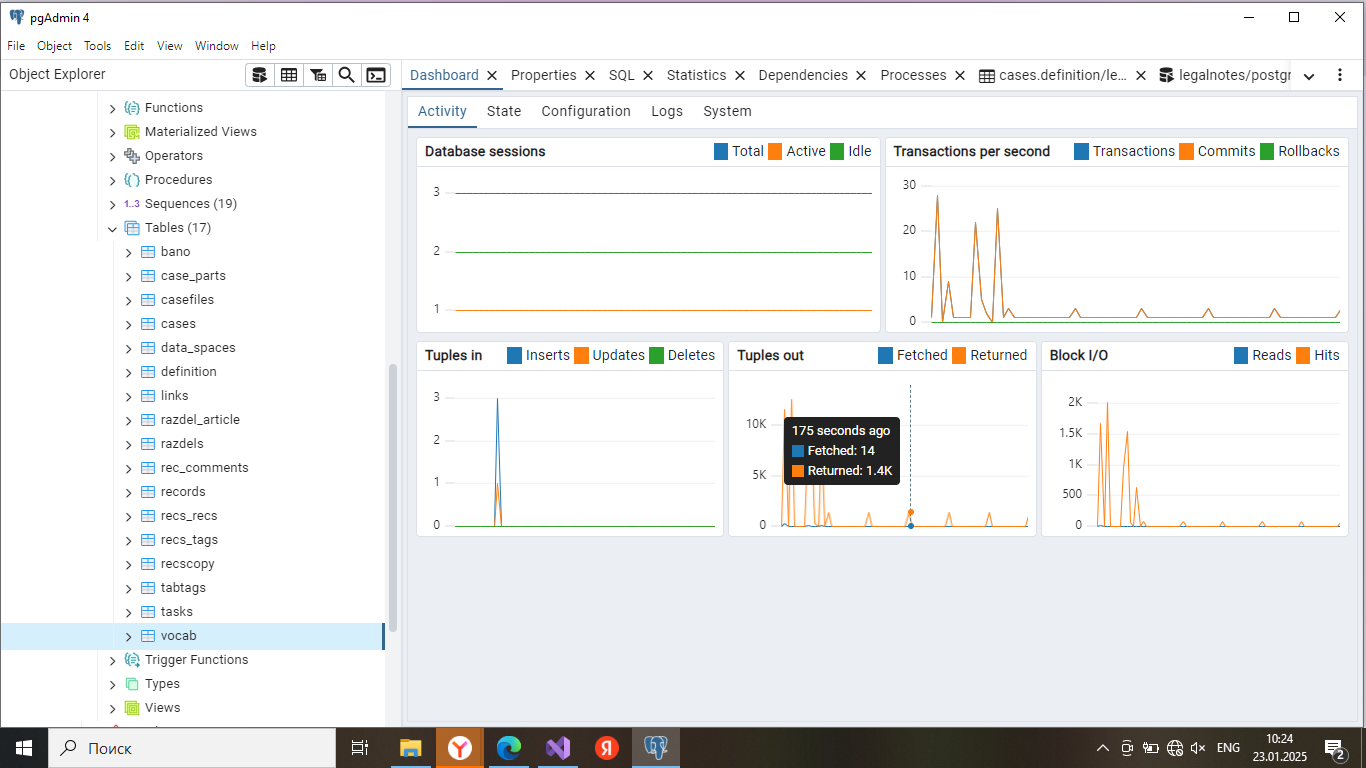This screenshot has width=1366, height=768.
Task: Close the Dashboard tab
Action: (x=492, y=75)
